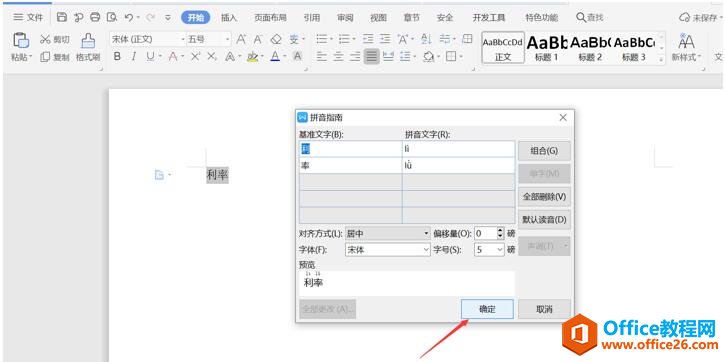
Task: Click the sort A-Z icon
Action: [426, 39]
